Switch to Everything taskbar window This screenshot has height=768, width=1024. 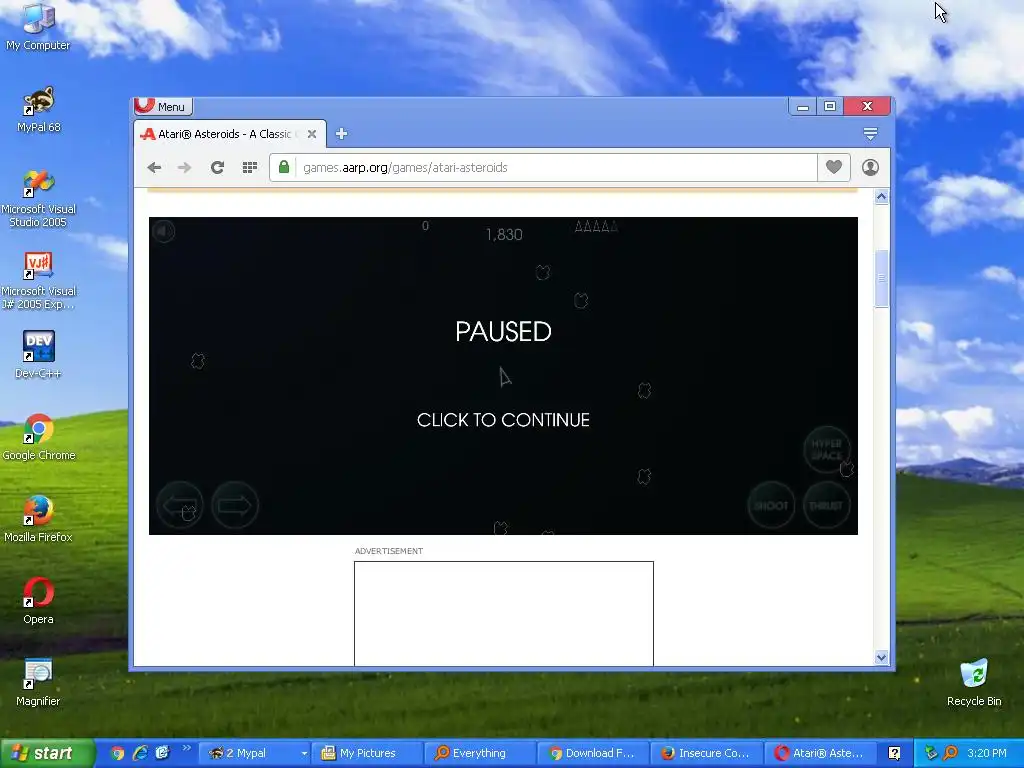point(480,753)
